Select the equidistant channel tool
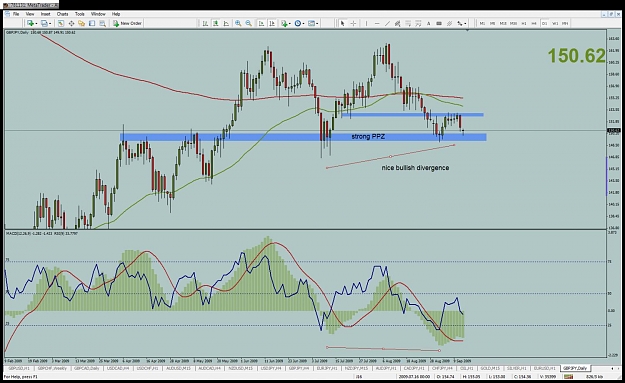 (x=397, y=24)
